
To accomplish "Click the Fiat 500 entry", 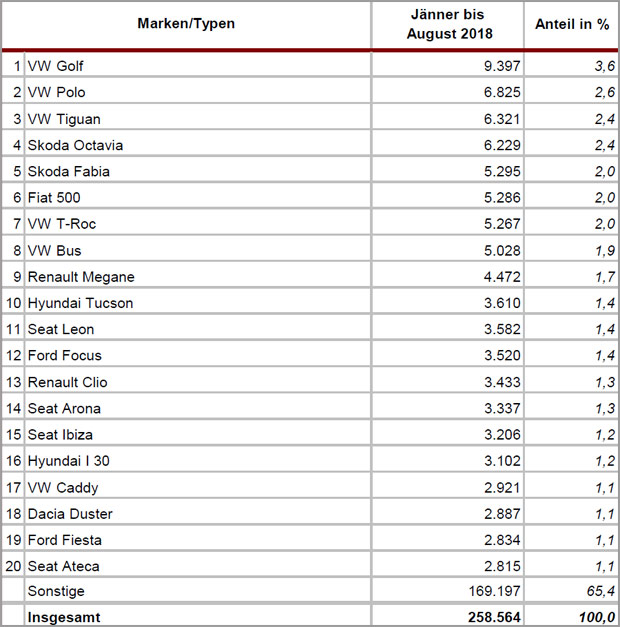I will [54, 198].
